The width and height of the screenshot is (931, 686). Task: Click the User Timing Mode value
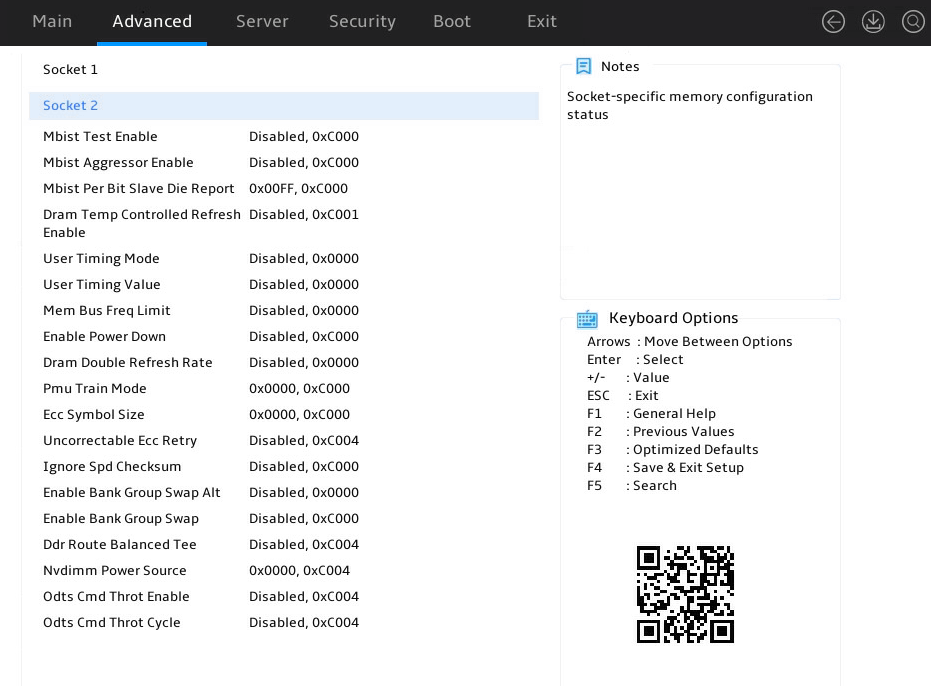pyautogui.click(x=303, y=259)
